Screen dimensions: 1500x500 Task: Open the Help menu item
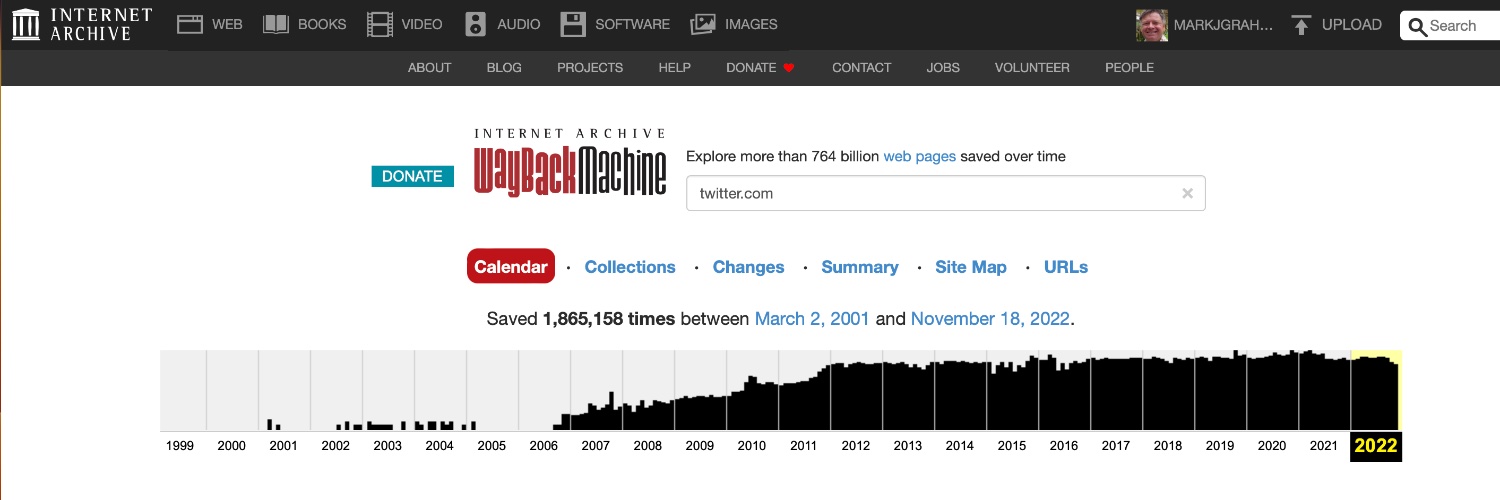point(675,68)
